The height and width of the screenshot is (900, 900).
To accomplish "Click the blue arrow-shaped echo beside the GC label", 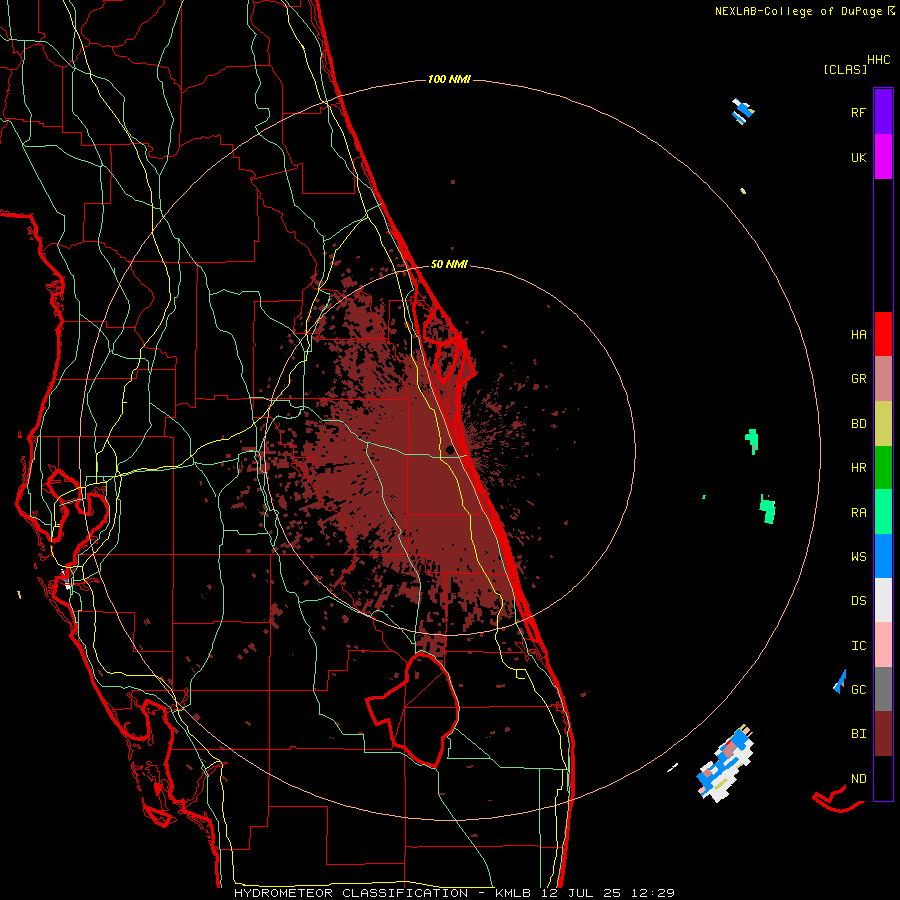I will [840, 682].
